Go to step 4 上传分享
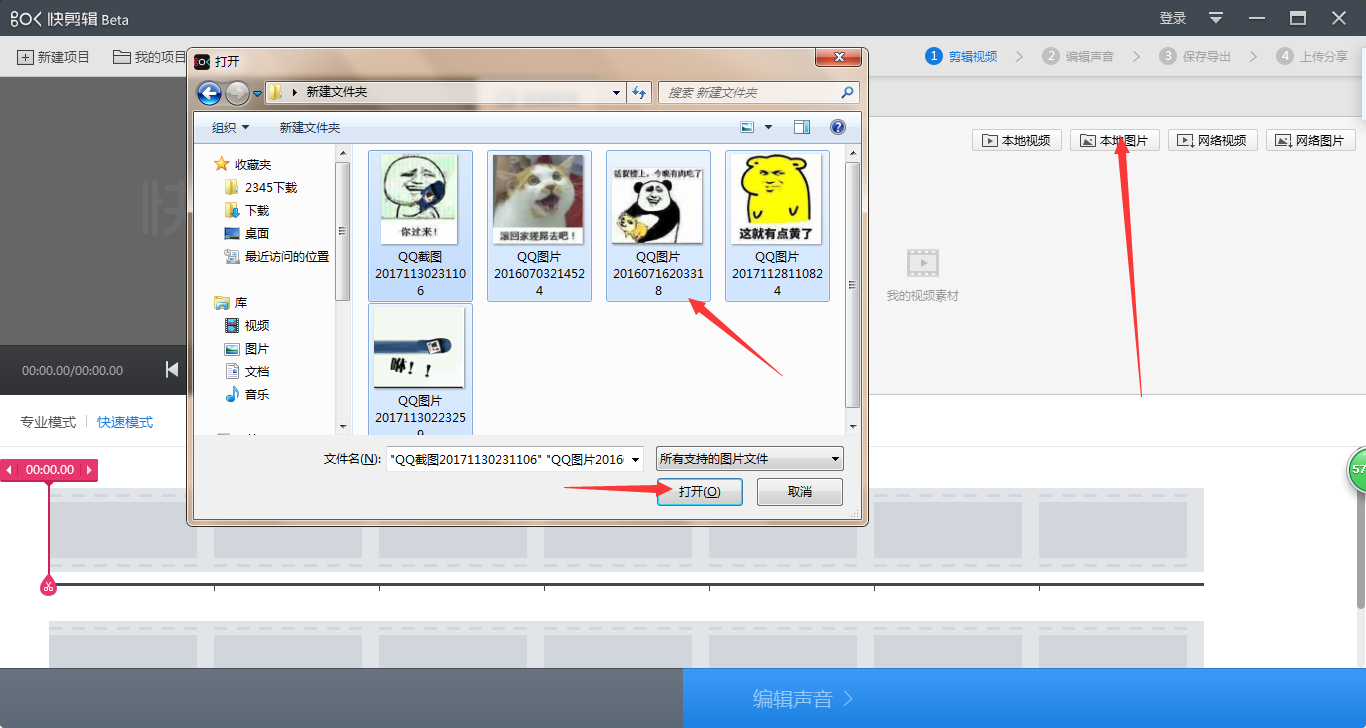This screenshot has width=1366, height=728. point(1312,56)
